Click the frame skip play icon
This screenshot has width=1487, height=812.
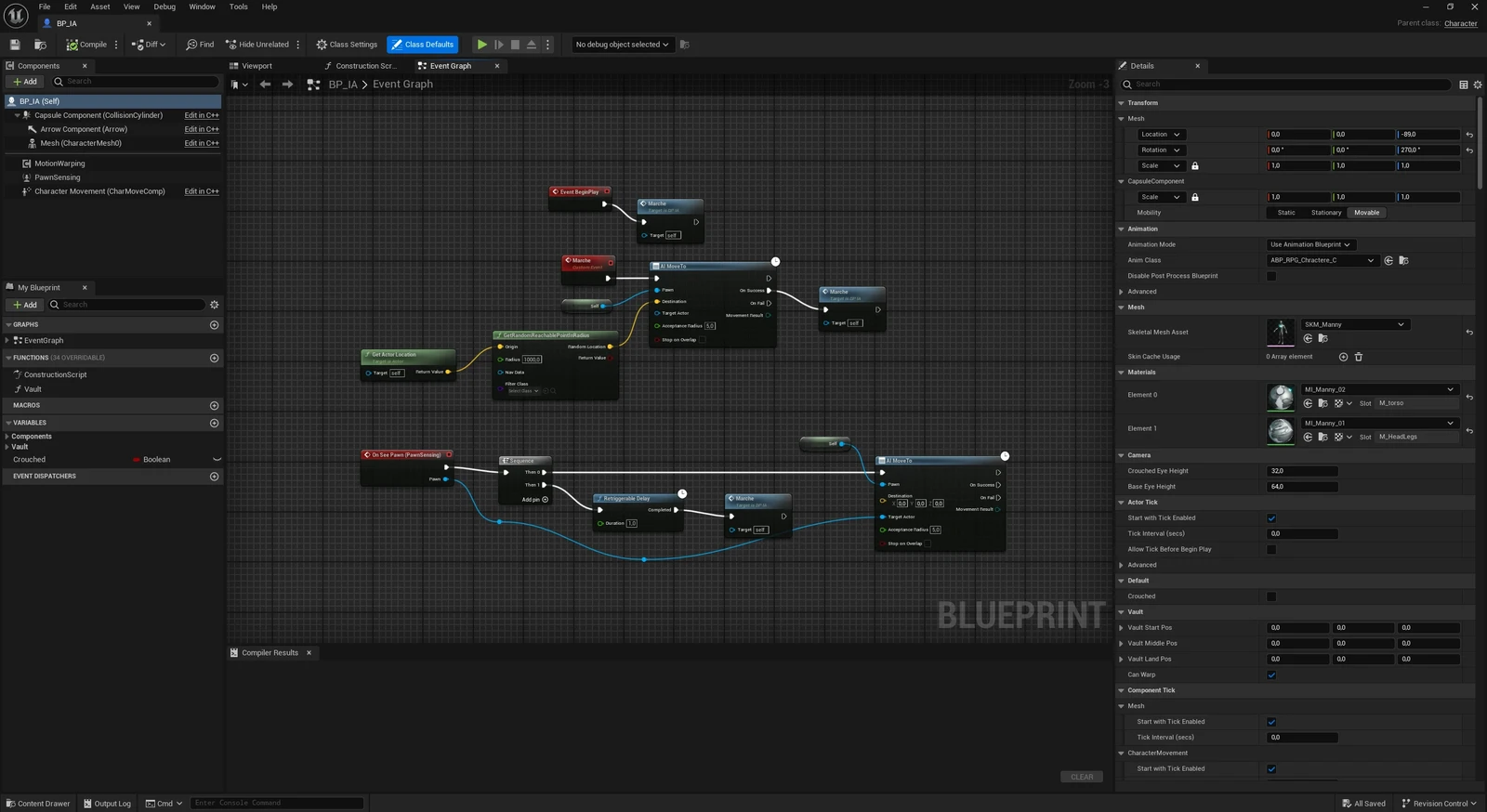point(498,45)
